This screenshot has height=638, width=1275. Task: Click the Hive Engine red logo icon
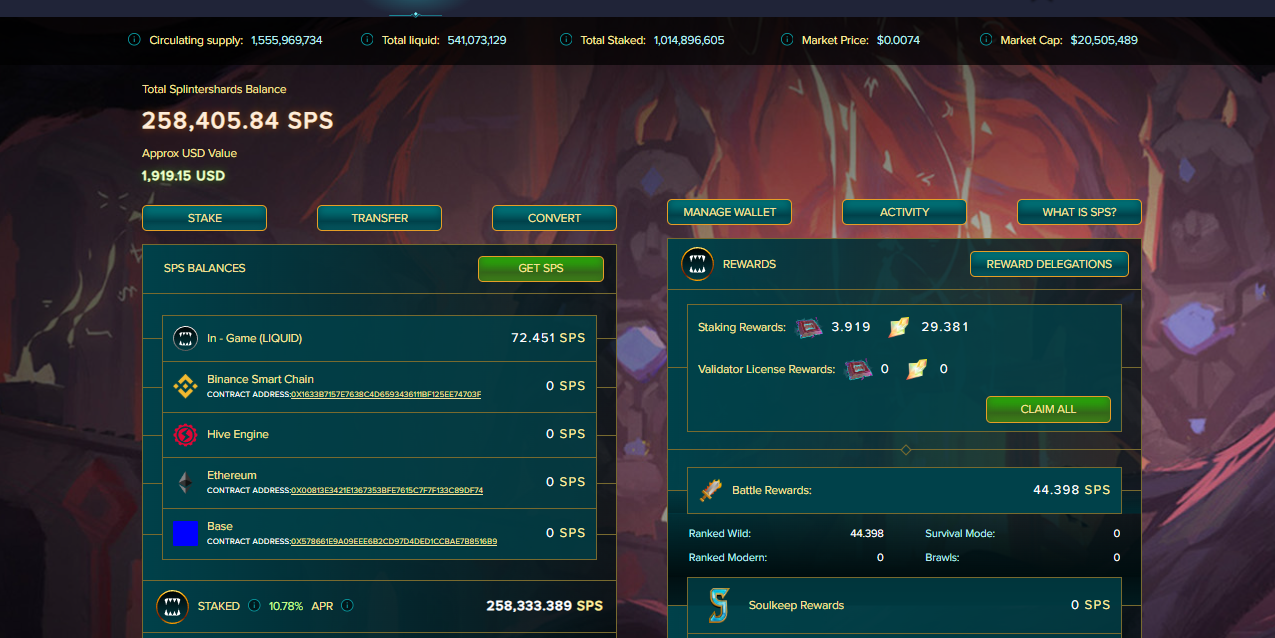click(185, 434)
